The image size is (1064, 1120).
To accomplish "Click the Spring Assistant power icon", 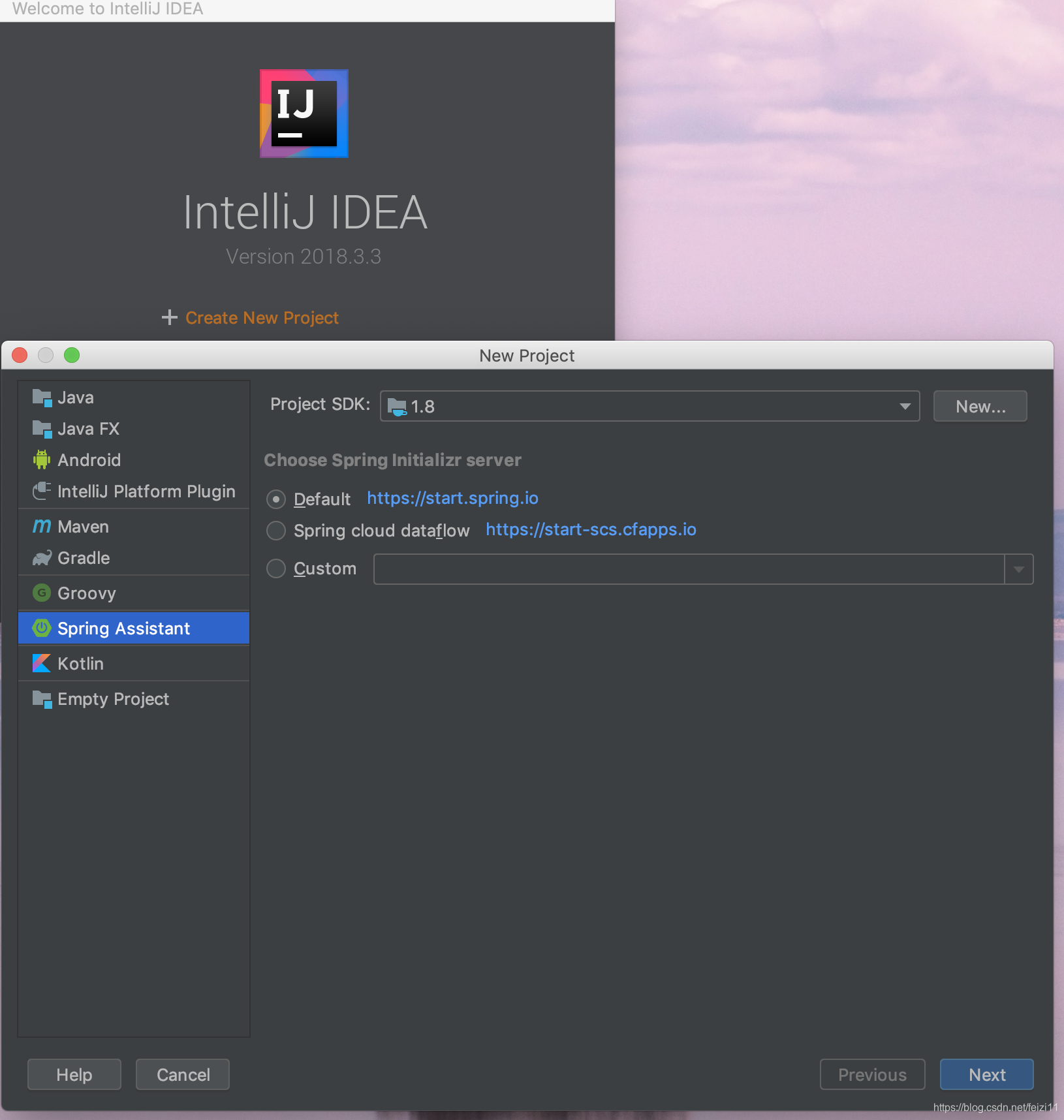I will pyautogui.click(x=42, y=628).
